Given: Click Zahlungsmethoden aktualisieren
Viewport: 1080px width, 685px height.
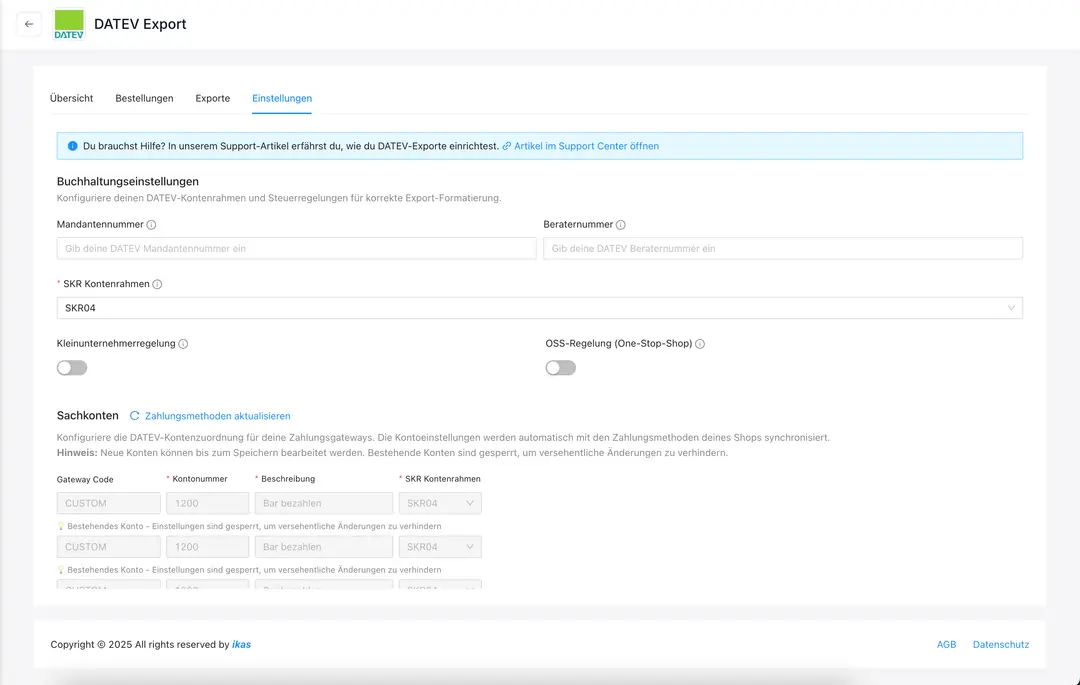Looking at the screenshot, I should pos(217,416).
